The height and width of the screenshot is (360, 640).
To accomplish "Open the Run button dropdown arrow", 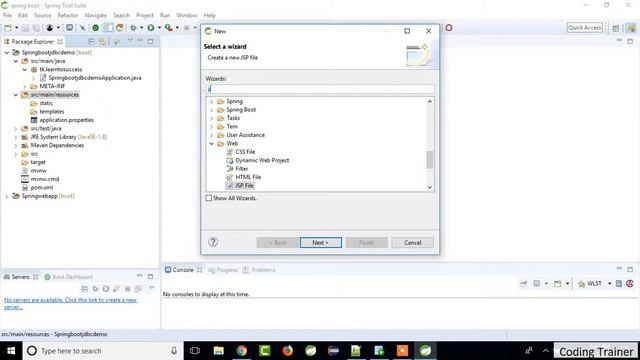I will (x=159, y=28).
